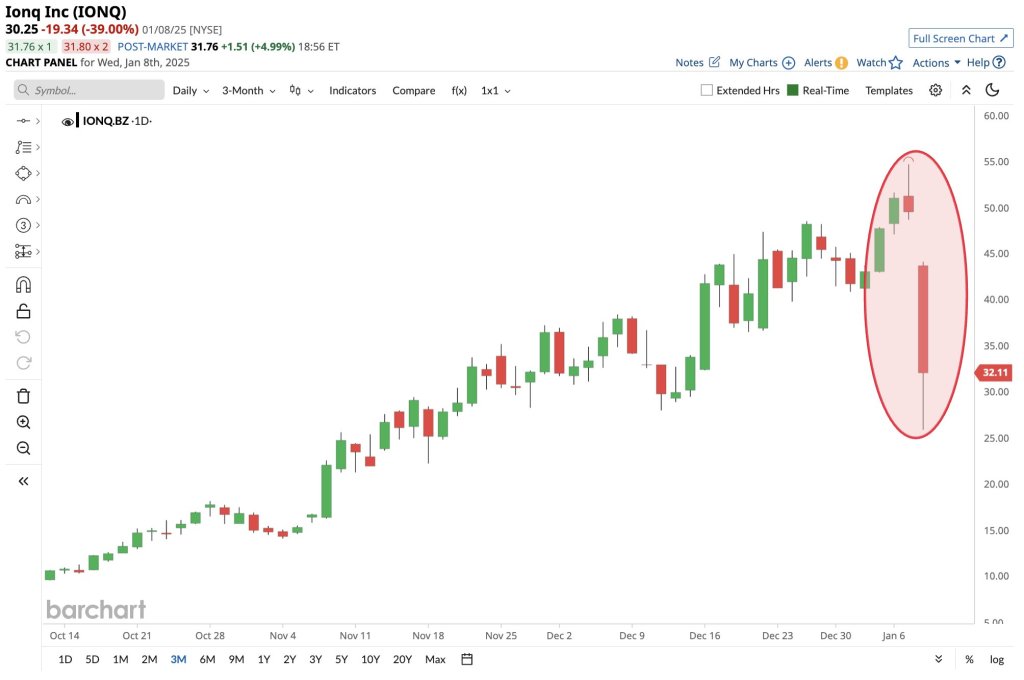Open the Templates button
The width and height of the screenshot is (1024, 680).
click(x=889, y=90)
